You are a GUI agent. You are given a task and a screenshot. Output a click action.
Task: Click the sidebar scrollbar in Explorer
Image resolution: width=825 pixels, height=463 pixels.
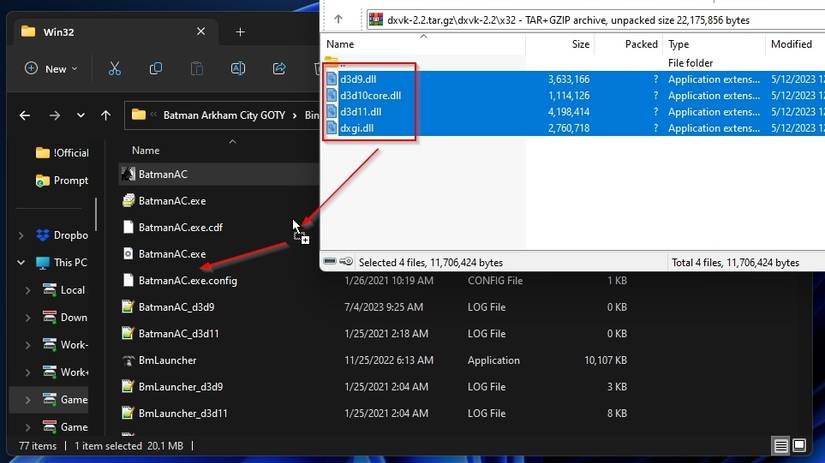[96, 214]
